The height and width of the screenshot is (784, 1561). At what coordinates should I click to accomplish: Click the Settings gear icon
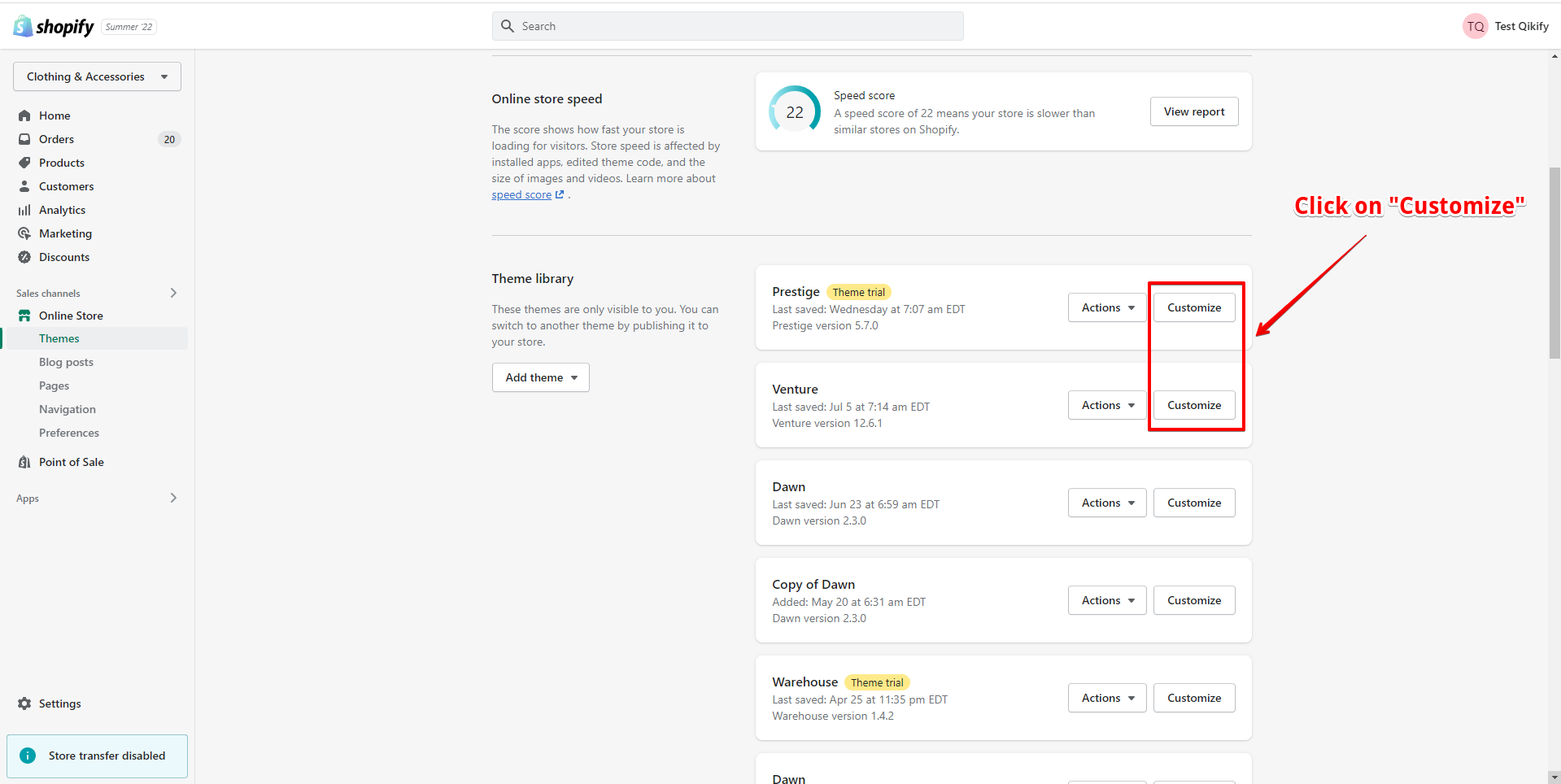(24, 703)
